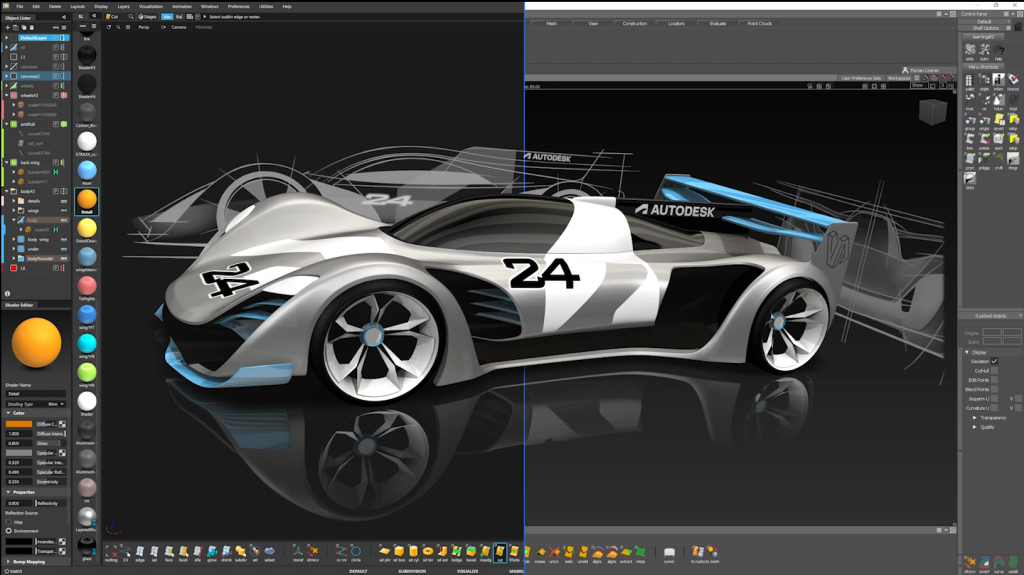Toggle the Isoparm U checkbox
This screenshot has height=575, width=1024.
click(x=994, y=399)
